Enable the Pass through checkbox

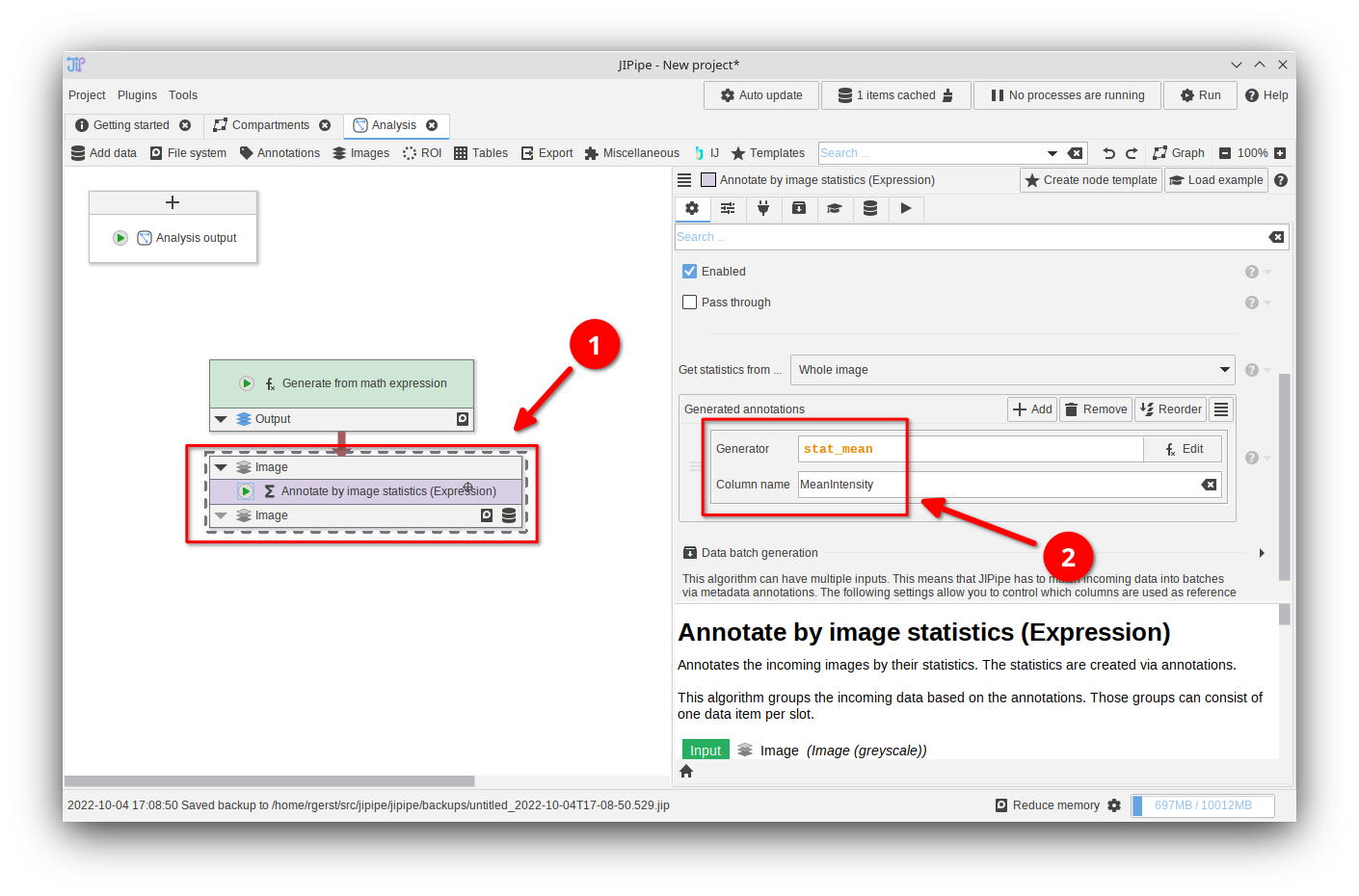[690, 303]
